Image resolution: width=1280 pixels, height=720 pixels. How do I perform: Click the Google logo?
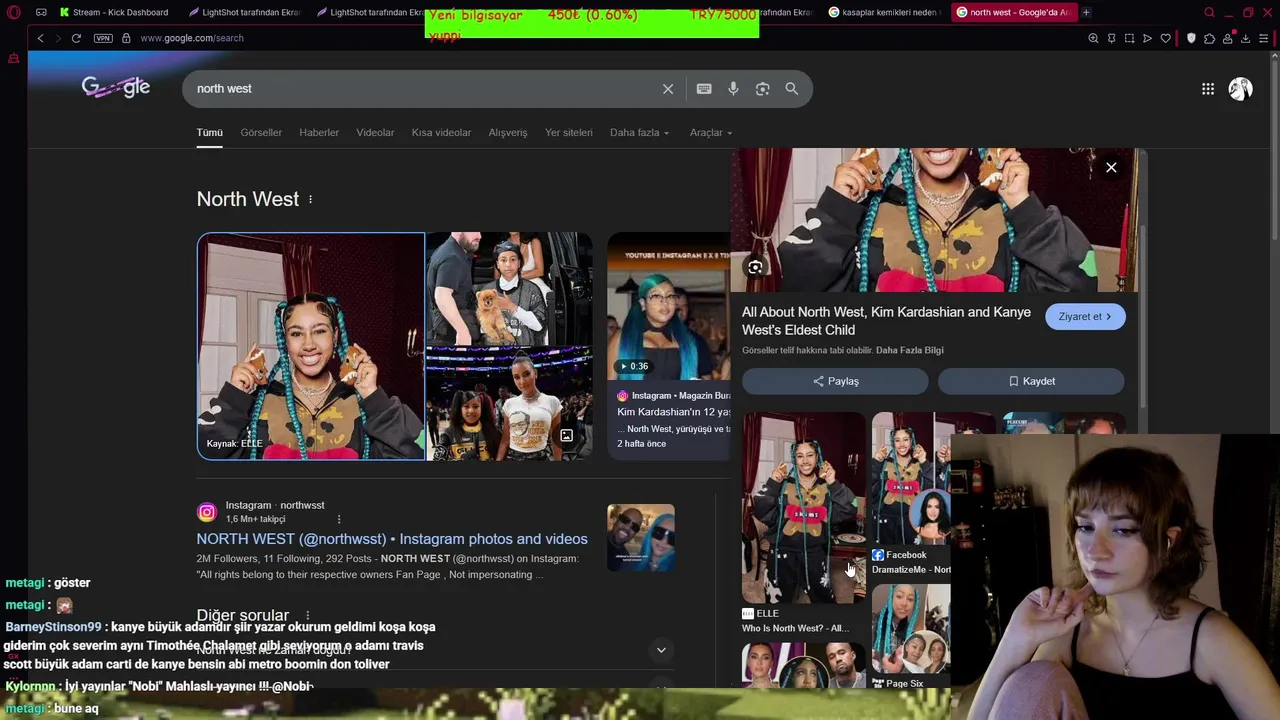point(116,88)
